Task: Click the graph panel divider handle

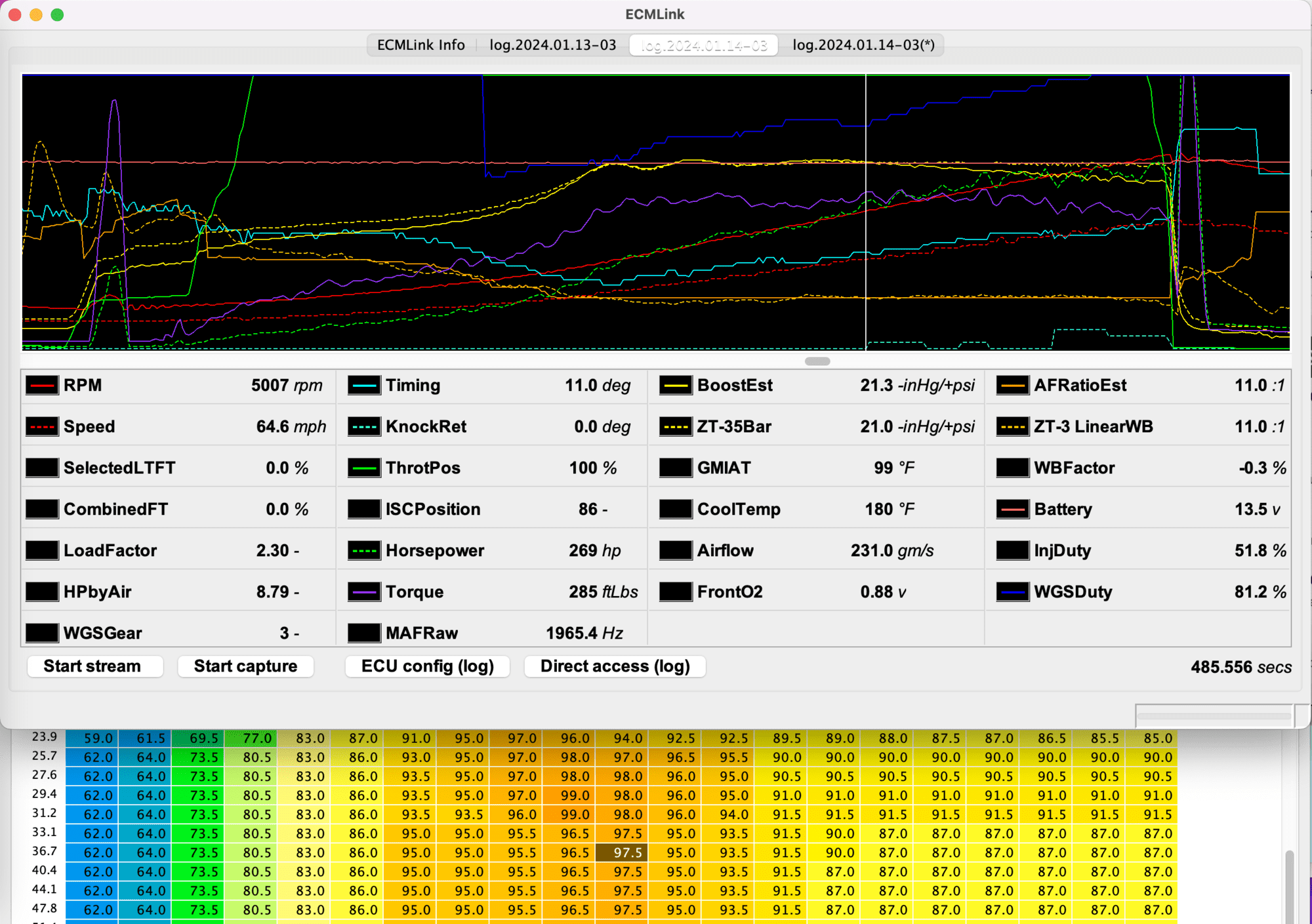Action: point(817,361)
